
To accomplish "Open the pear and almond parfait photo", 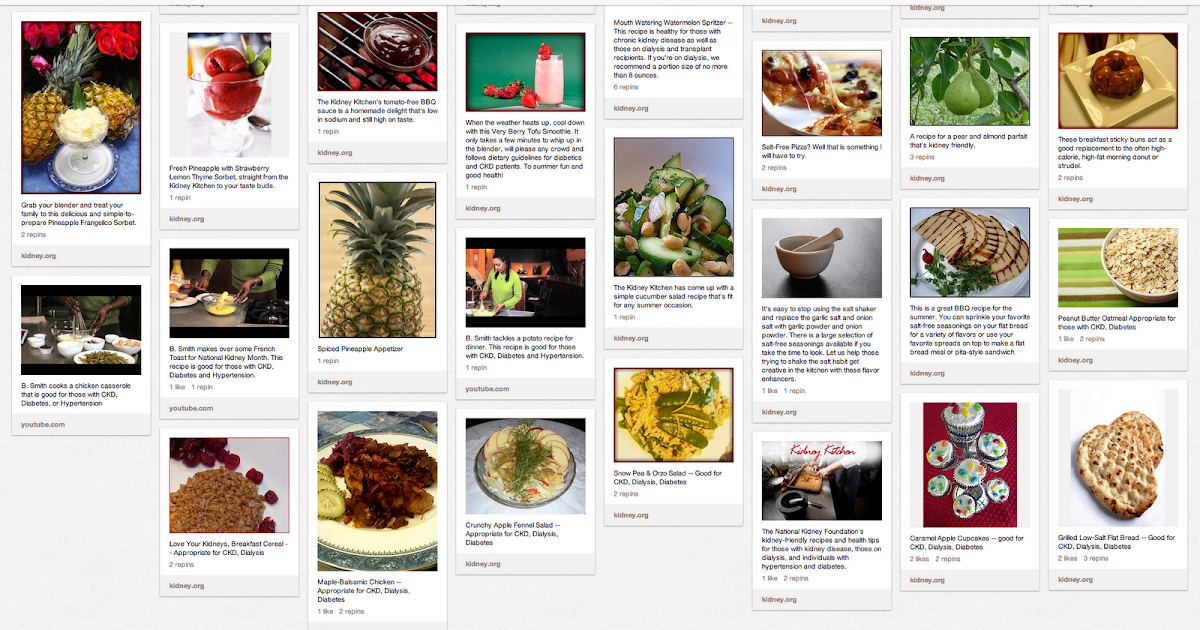I will (969, 80).
